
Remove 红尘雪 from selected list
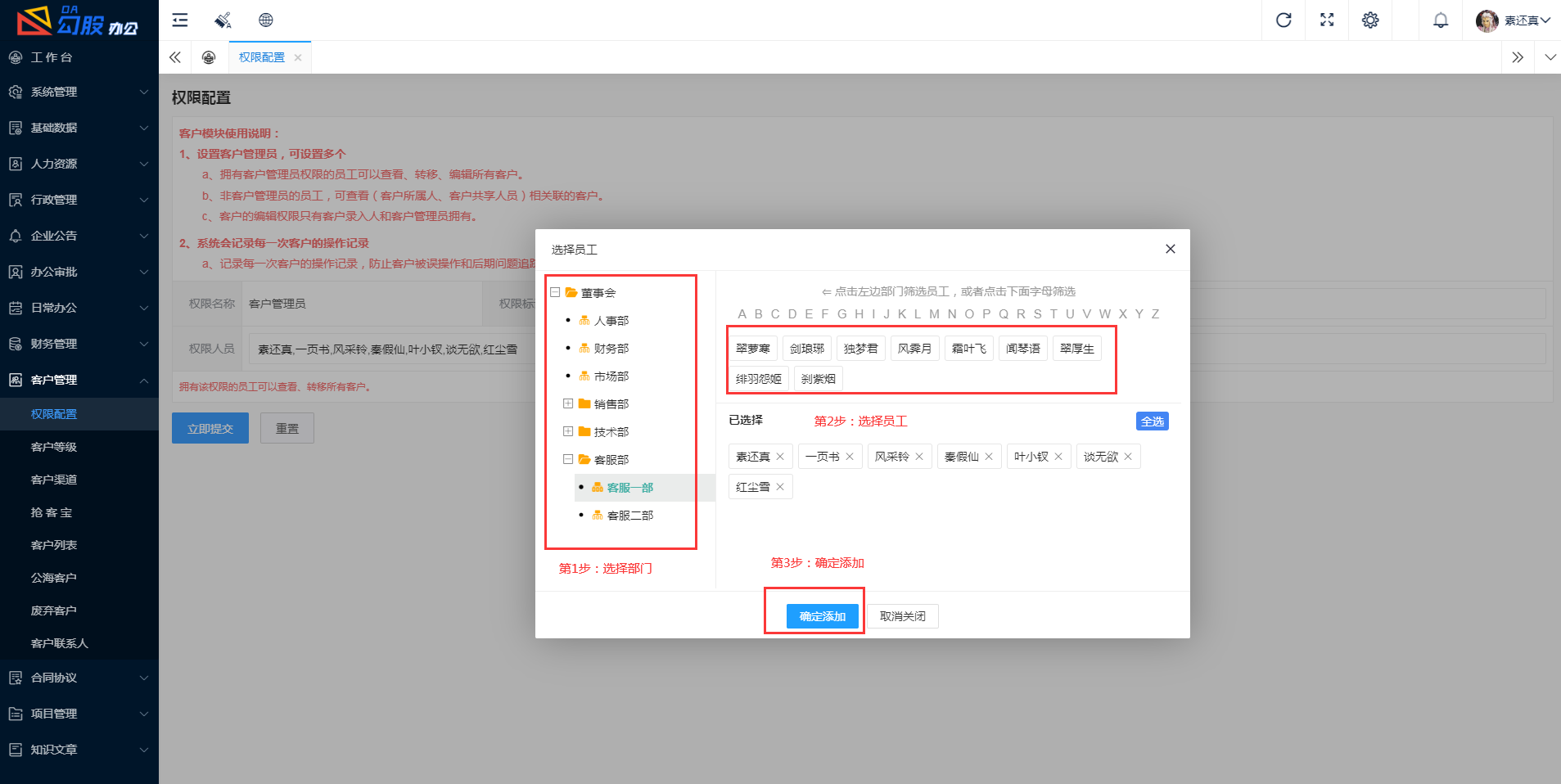(x=780, y=487)
